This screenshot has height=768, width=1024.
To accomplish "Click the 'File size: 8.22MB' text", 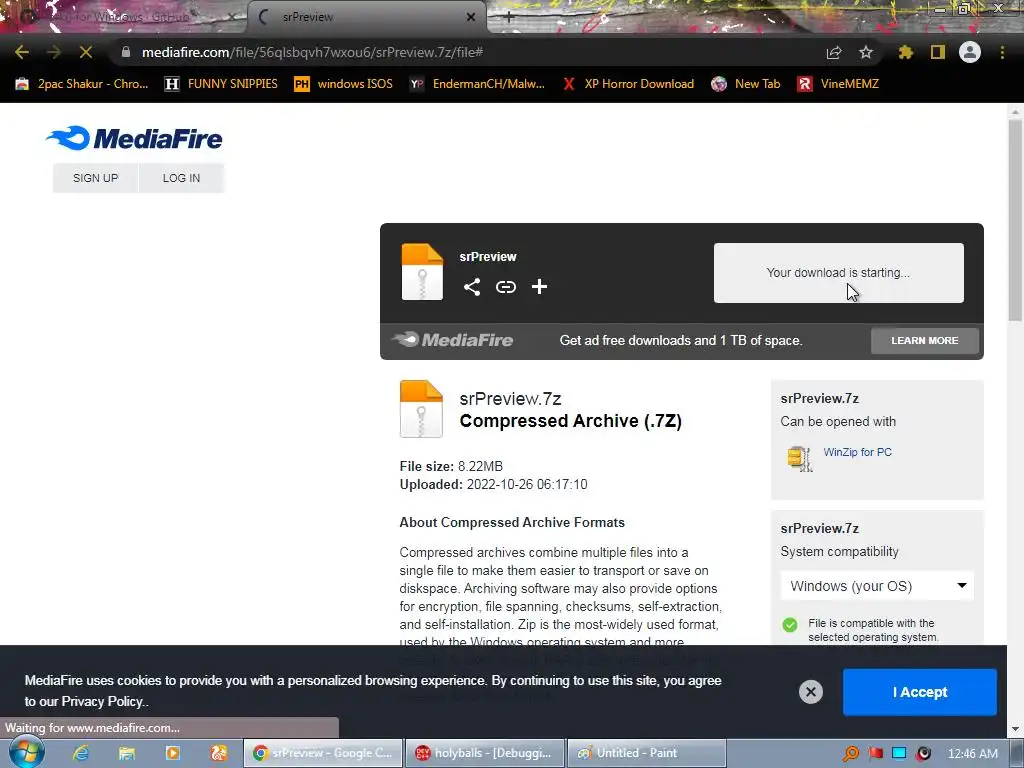I will click(451, 466).
